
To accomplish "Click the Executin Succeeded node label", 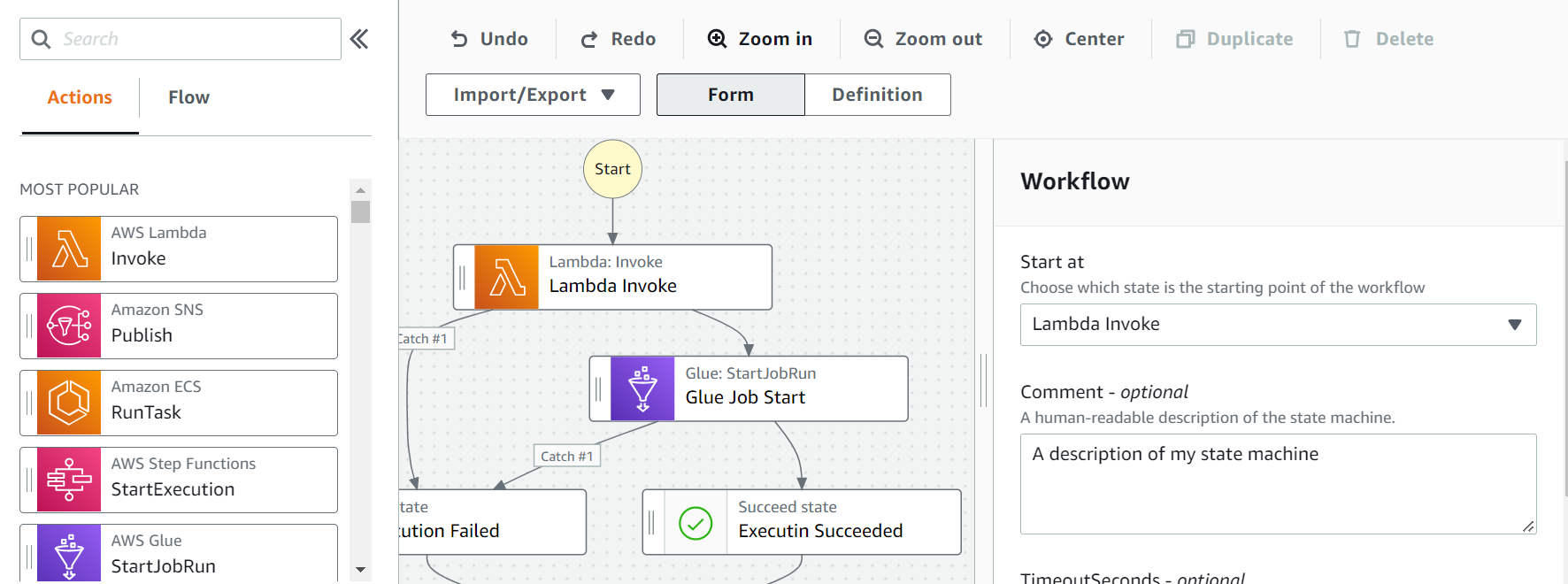I will click(820, 531).
